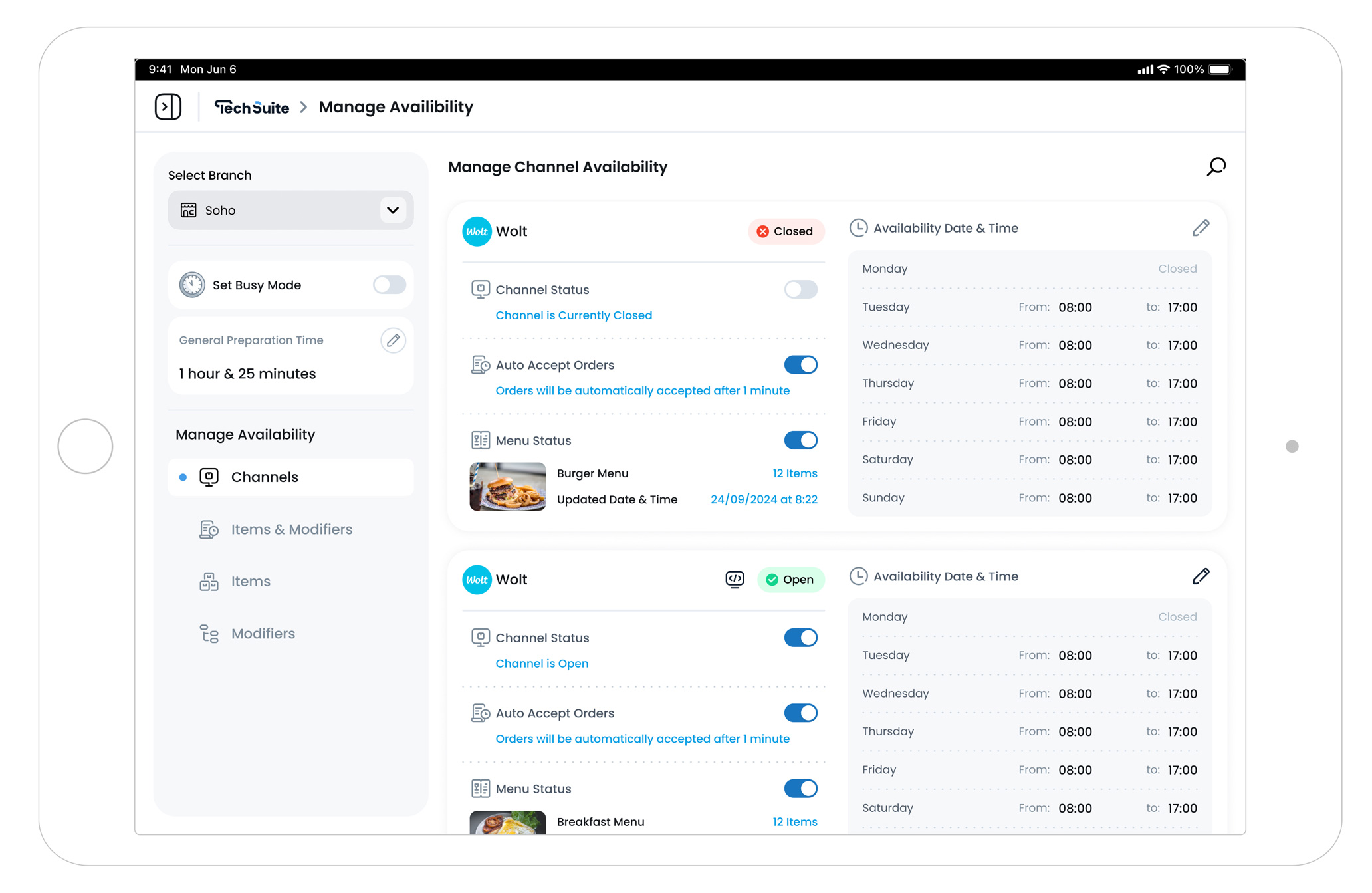The image size is (1372, 893).
Task: Edit availability schedule for the closed Wolt channel
Action: point(1200,228)
